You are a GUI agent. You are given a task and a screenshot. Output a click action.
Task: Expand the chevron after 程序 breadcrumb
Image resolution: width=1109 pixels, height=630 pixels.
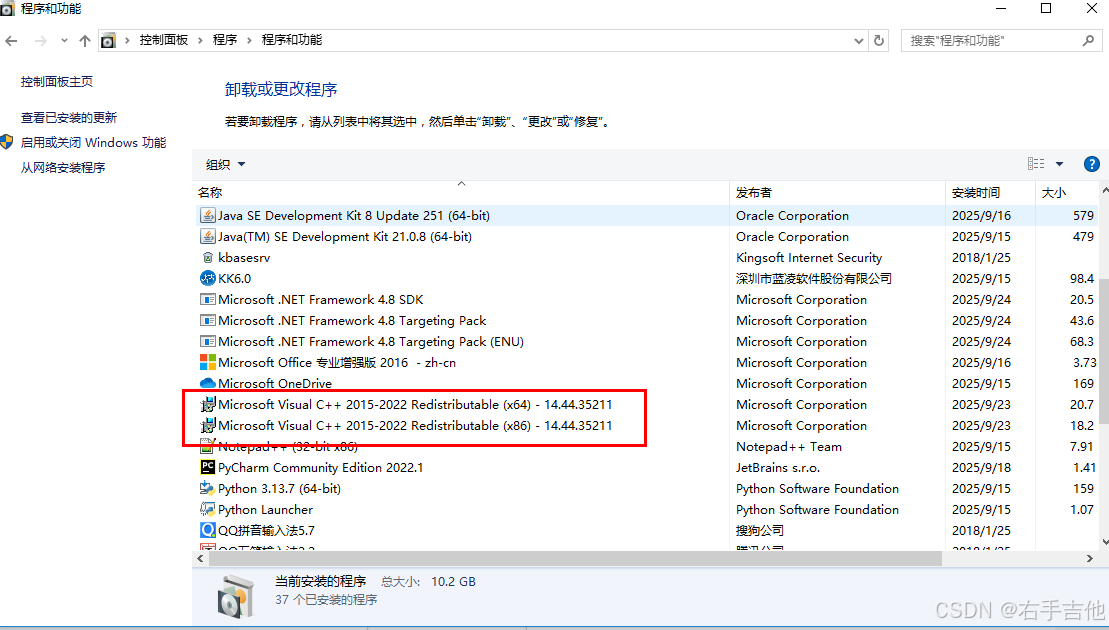(x=249, y=40)
